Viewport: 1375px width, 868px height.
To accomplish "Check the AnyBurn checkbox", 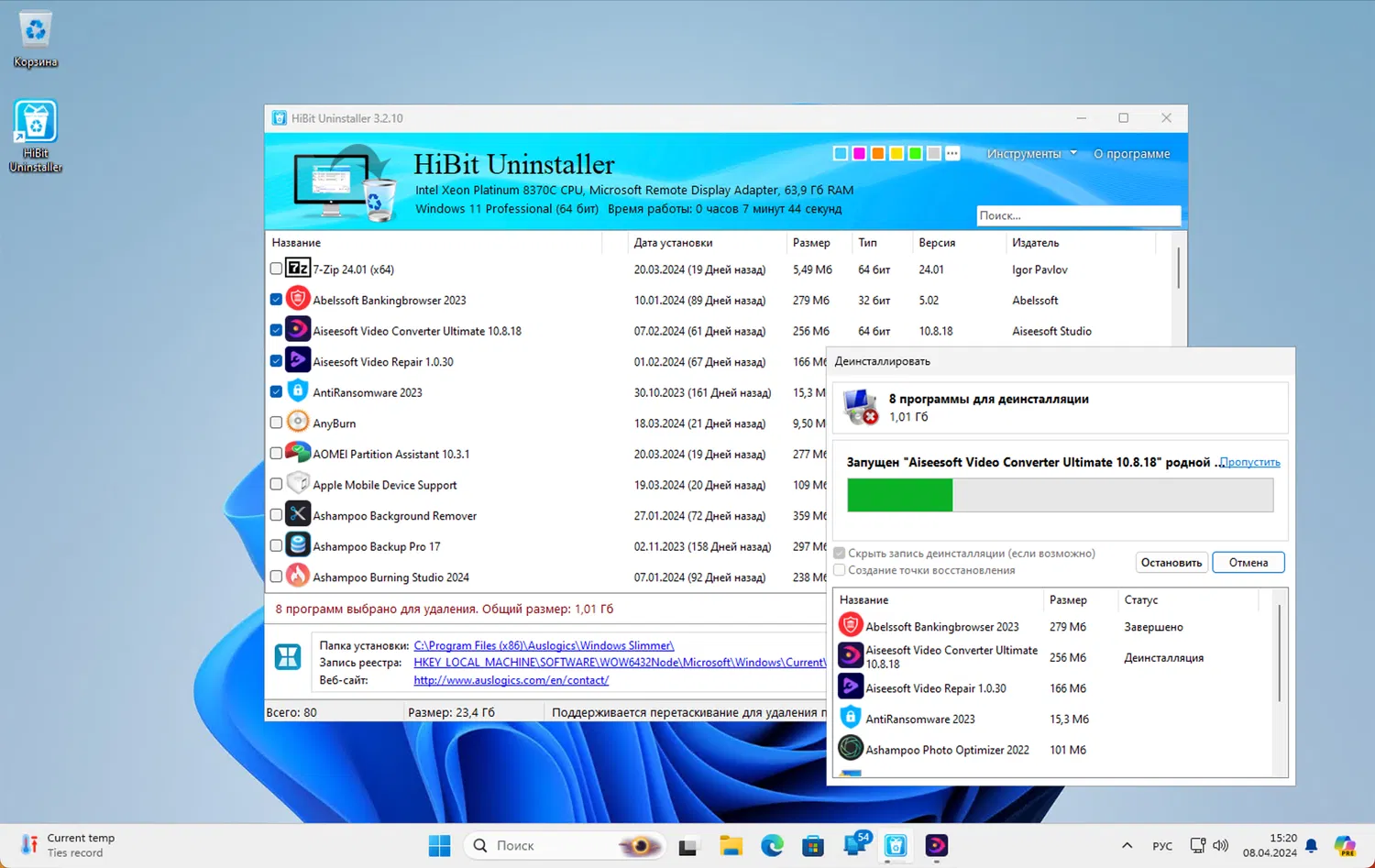I will click(x=276, y=423).
